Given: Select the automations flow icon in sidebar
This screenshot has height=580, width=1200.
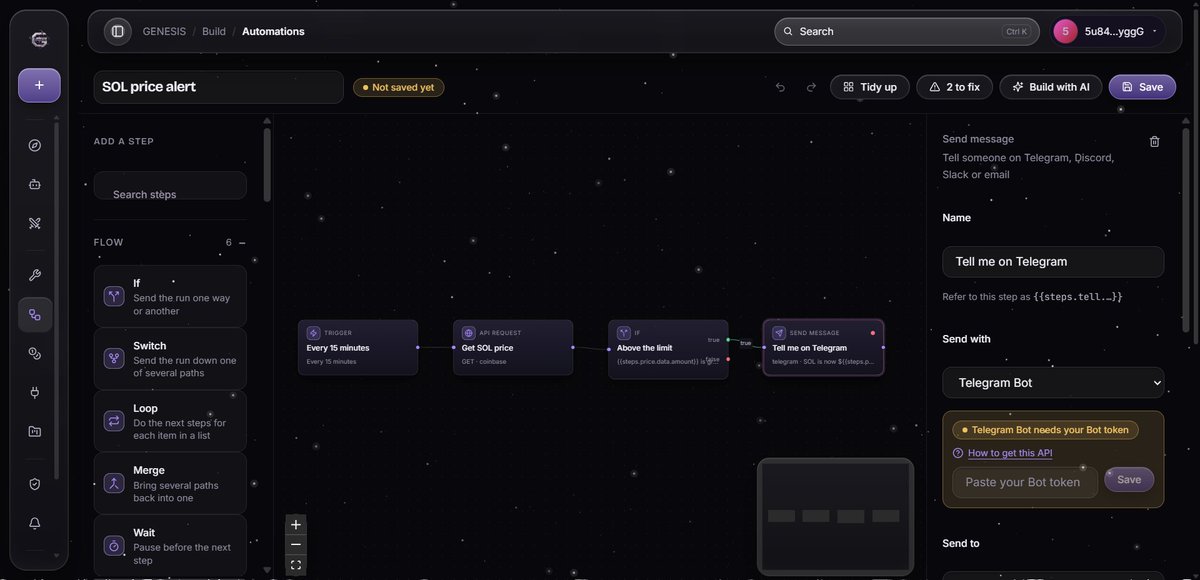Looking at the screenshot, I should [x=35, y=315].
